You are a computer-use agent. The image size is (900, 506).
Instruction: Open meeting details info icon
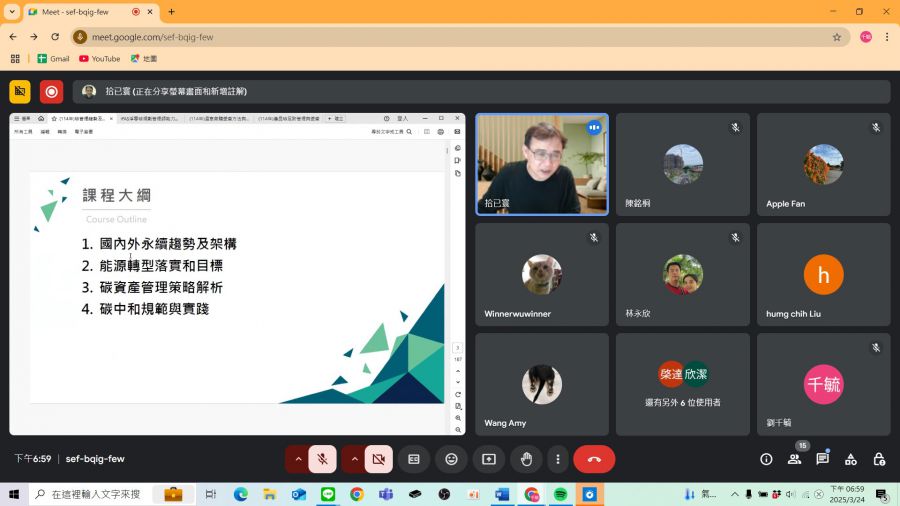pos(766,459)
